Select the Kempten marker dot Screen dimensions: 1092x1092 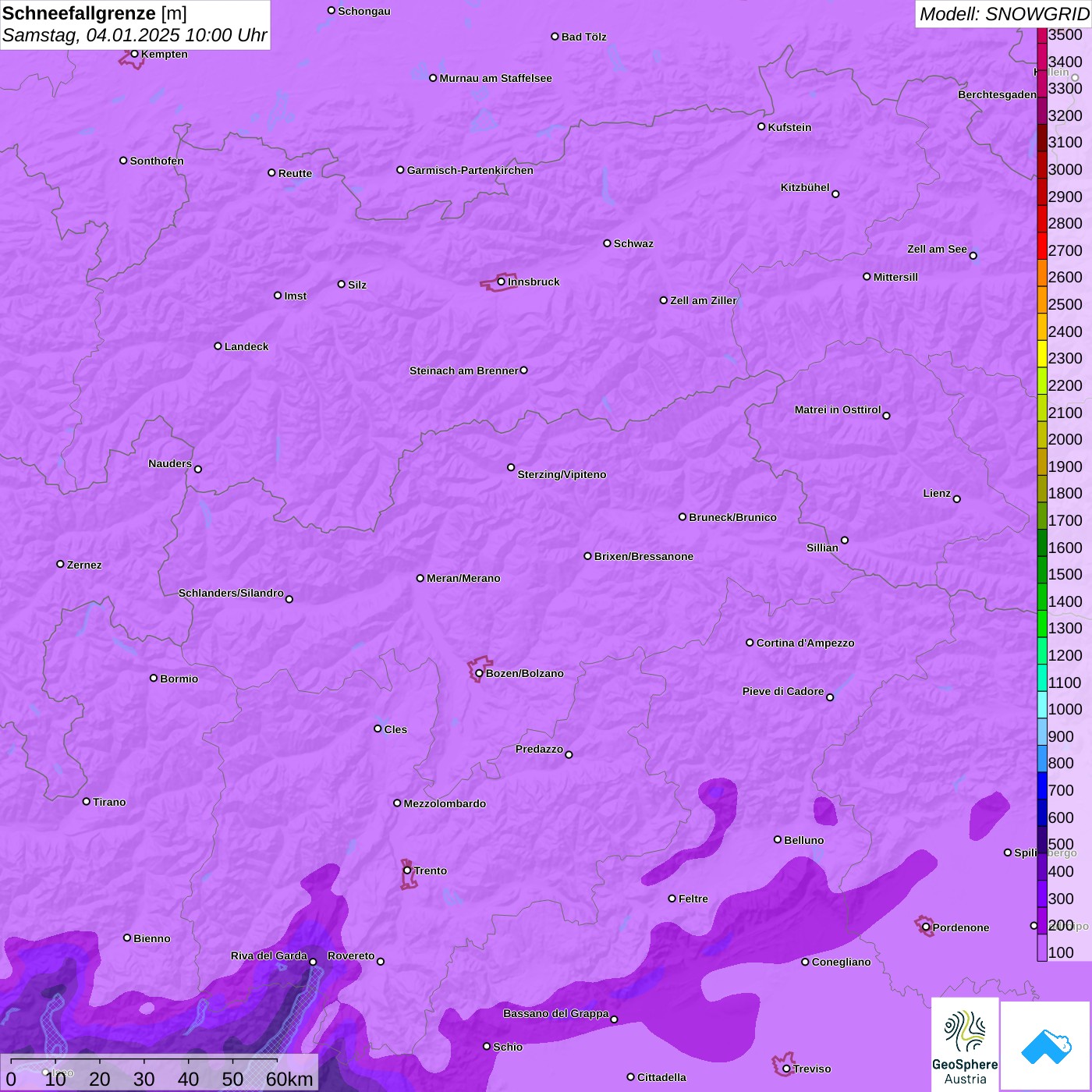coord(134,54)
